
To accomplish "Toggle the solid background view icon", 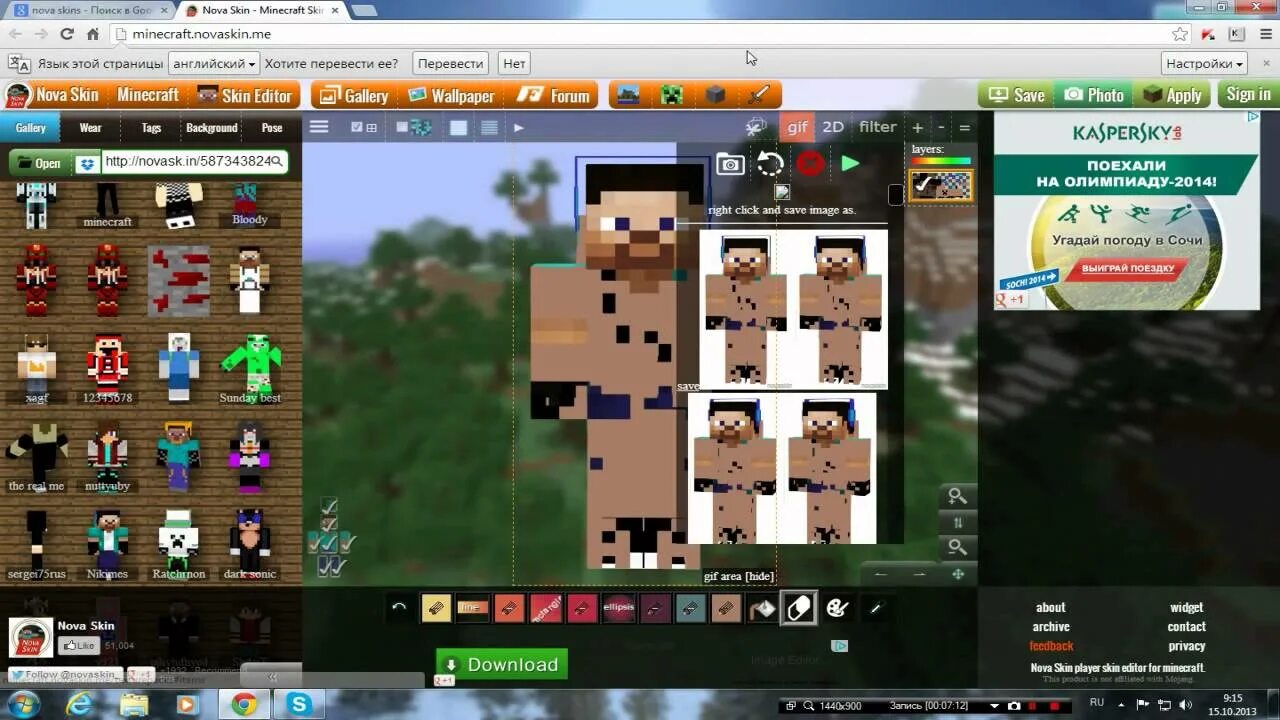I will click(x=458, y=128).
